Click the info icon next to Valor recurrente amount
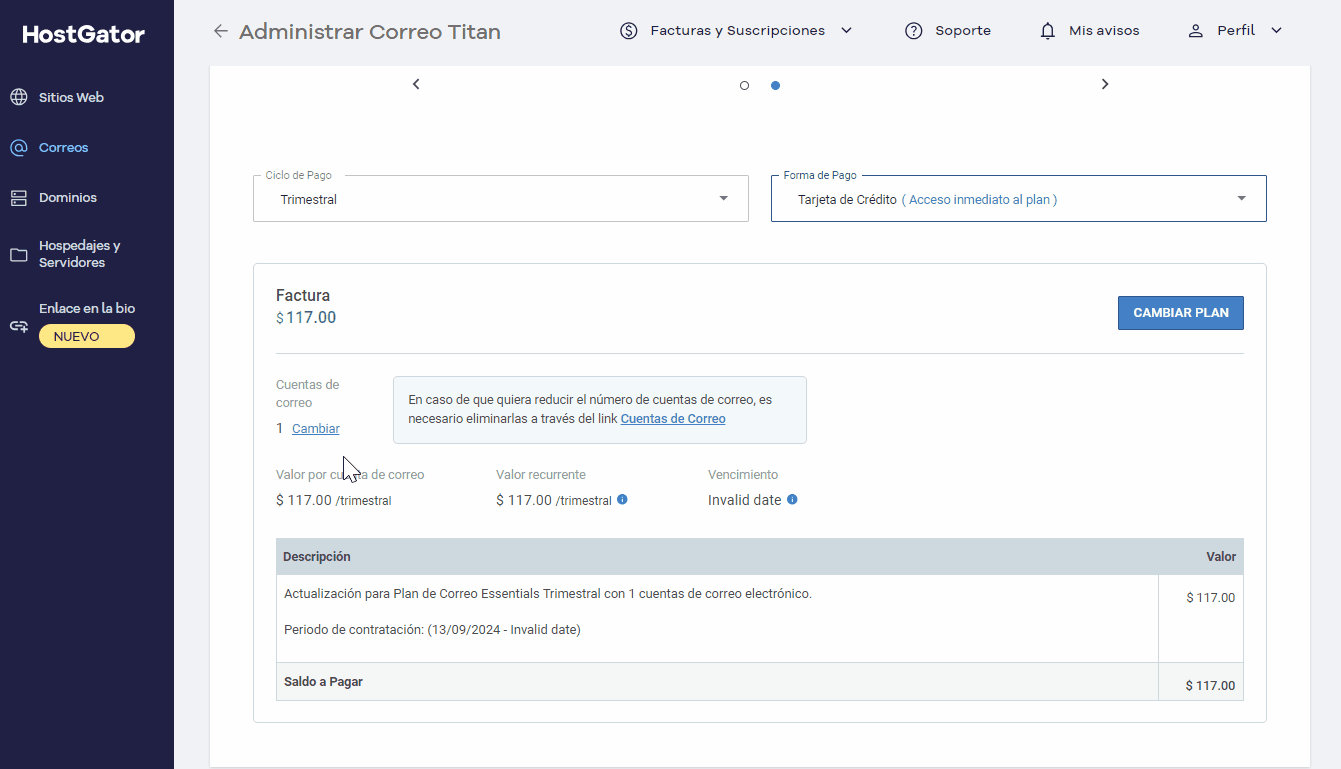This screenshot has height=769, width=1341. tap(622, 499)
